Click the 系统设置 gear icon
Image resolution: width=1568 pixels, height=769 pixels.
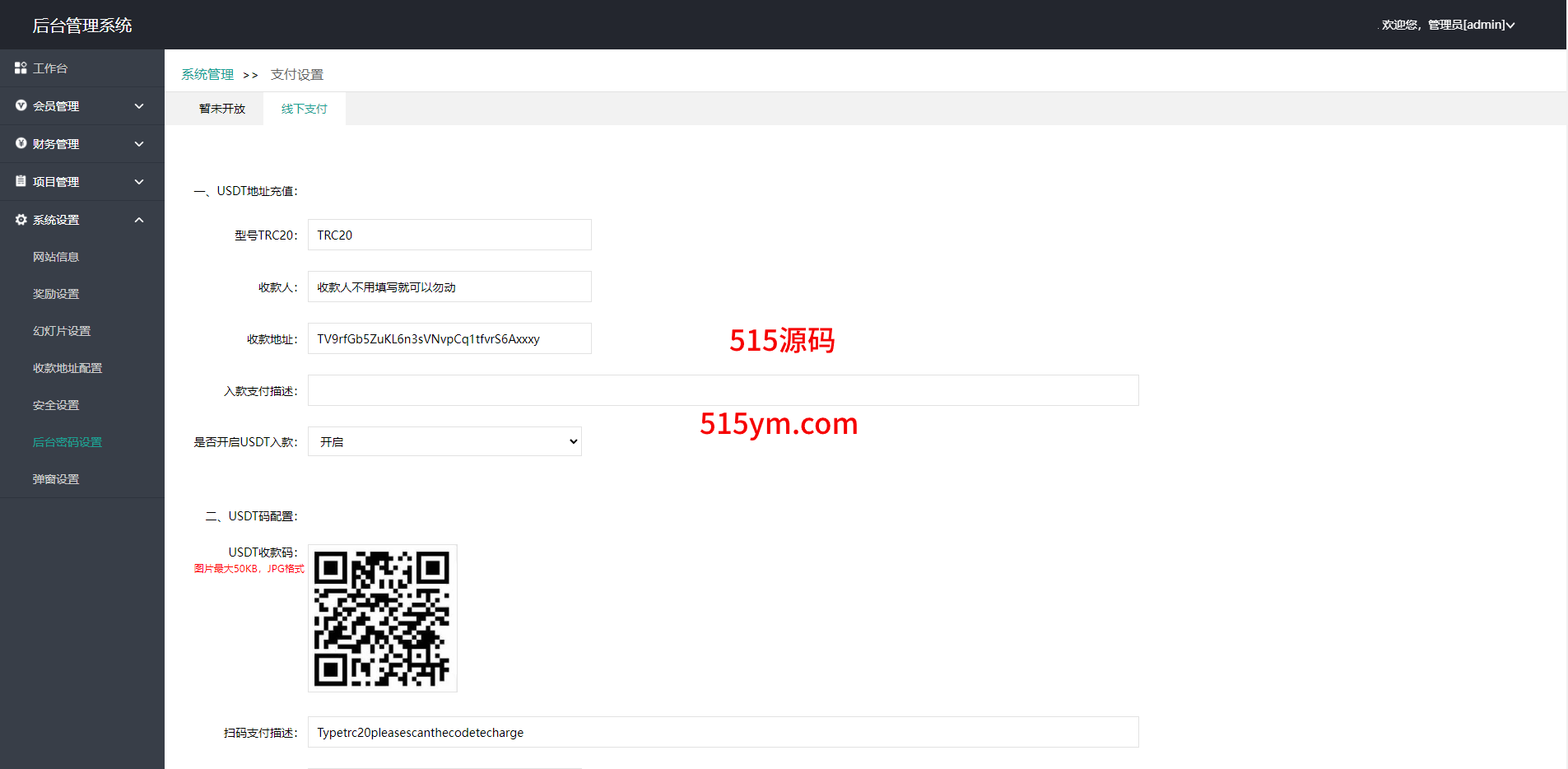tap(21, 220)
